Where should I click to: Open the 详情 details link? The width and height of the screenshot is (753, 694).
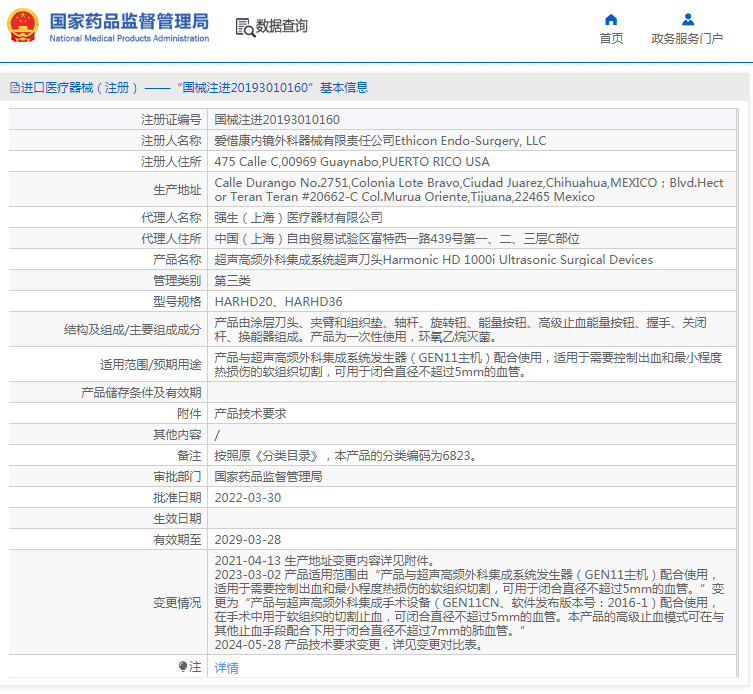pos(226,668)
